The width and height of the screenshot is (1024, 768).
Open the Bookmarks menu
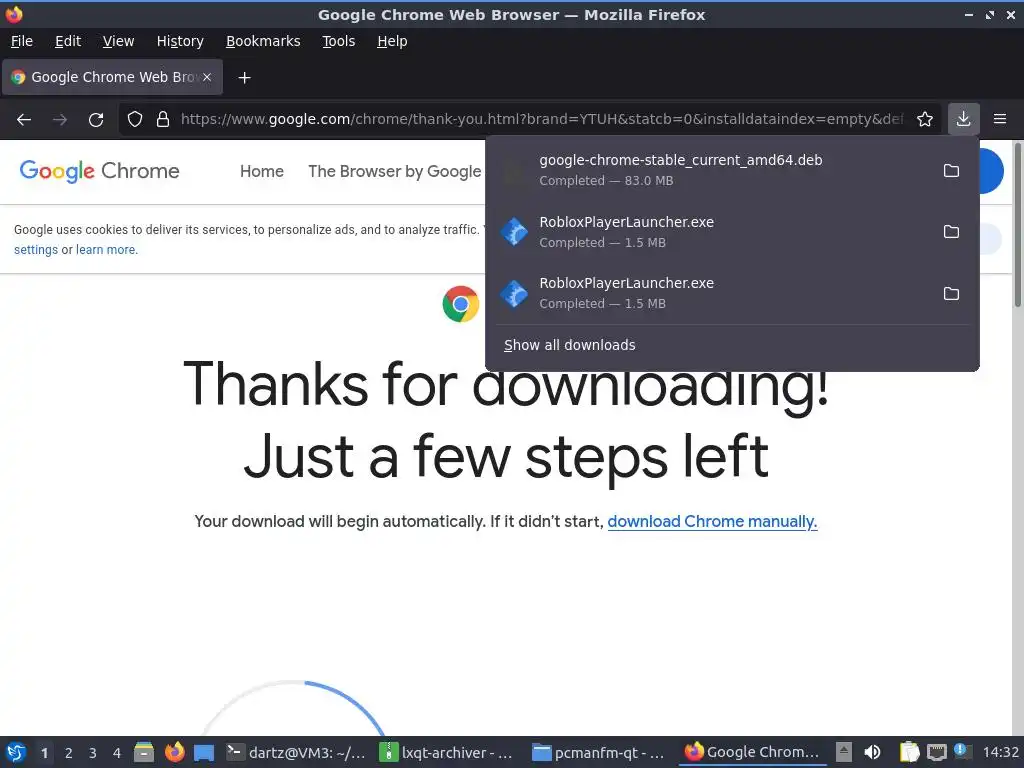click(263, 41)
